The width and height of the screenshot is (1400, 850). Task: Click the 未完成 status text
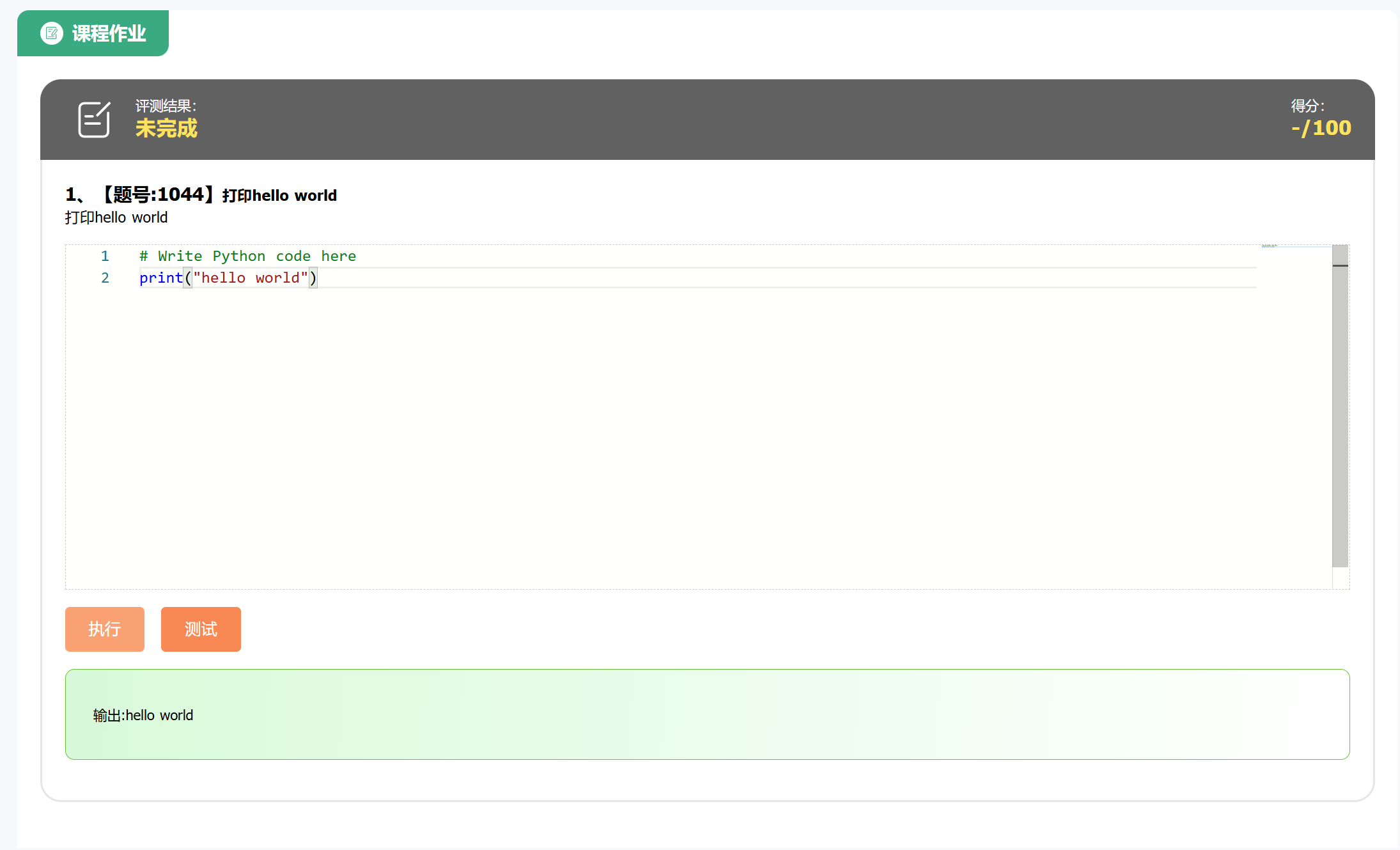pyautogui.click(x=166, y=129)
